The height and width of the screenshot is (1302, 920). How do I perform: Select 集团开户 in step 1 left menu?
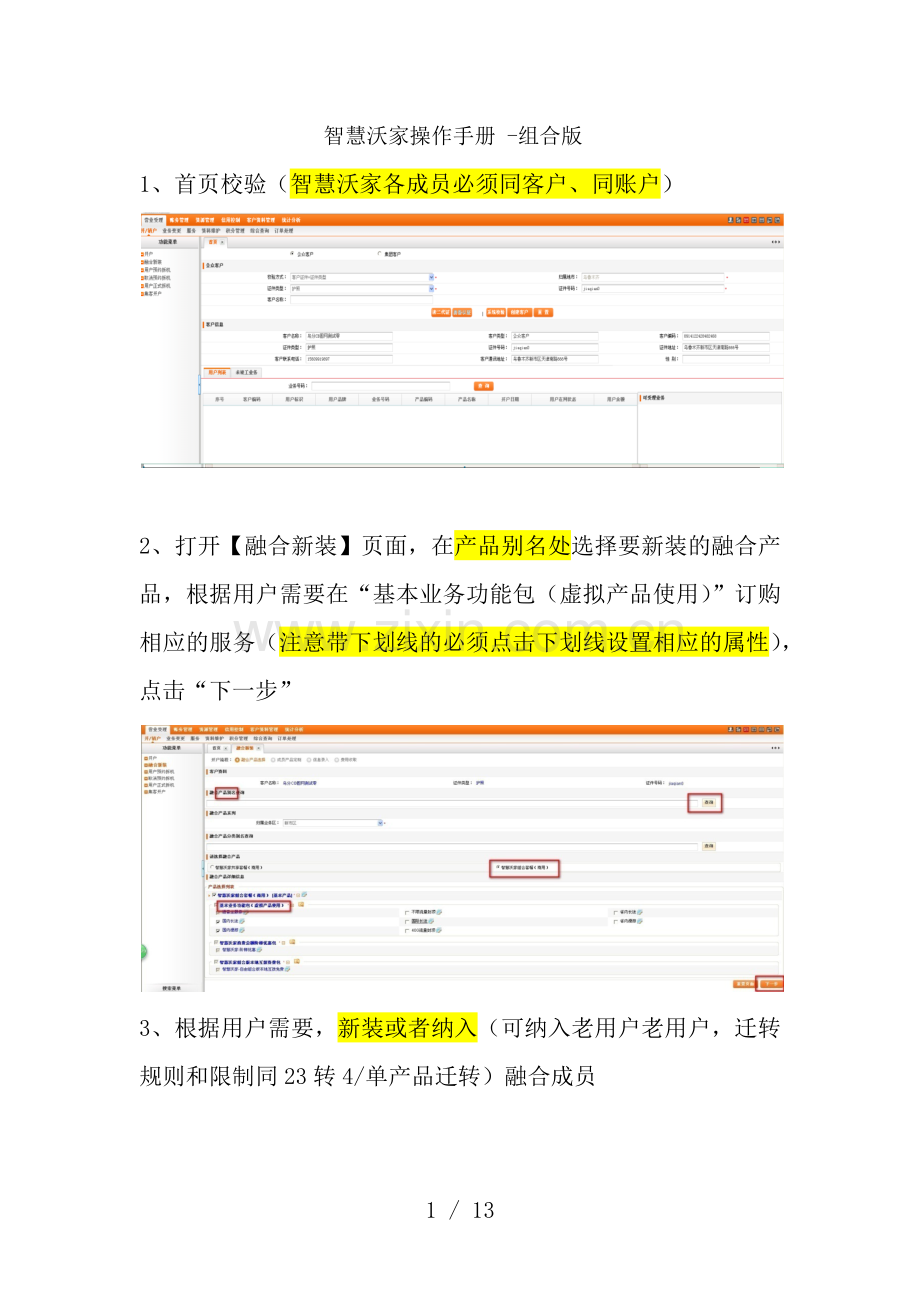153,293
